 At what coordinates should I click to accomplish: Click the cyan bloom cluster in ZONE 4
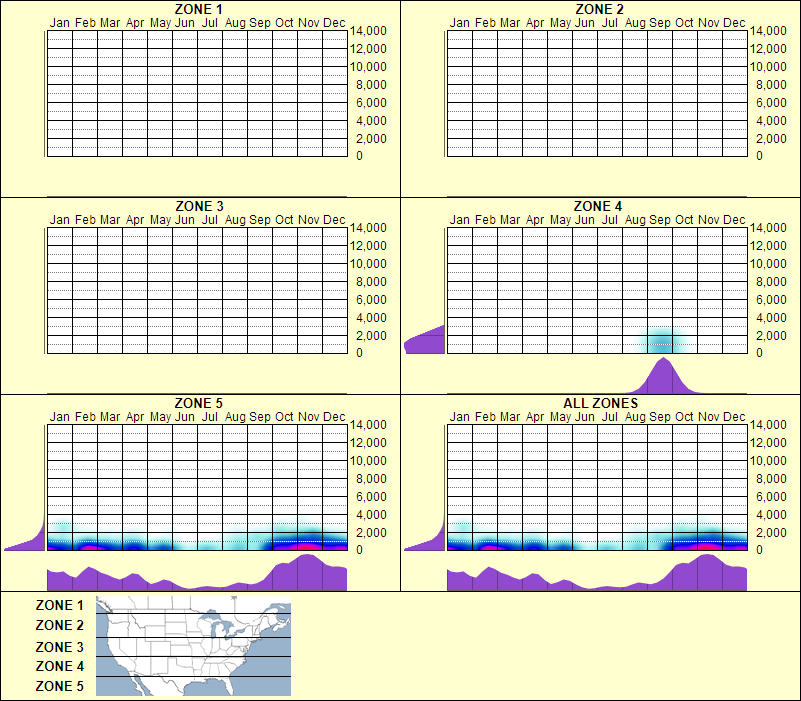click(660, 342)
